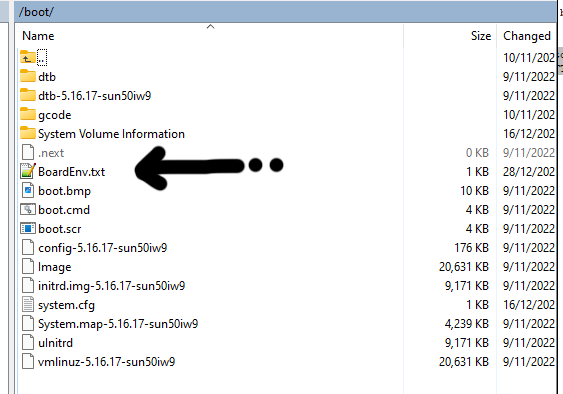Image resolution: width=563 pixels, height=394 pixels.
Task: Select the 'system.cfg' file name
Action: coord(66,305)
